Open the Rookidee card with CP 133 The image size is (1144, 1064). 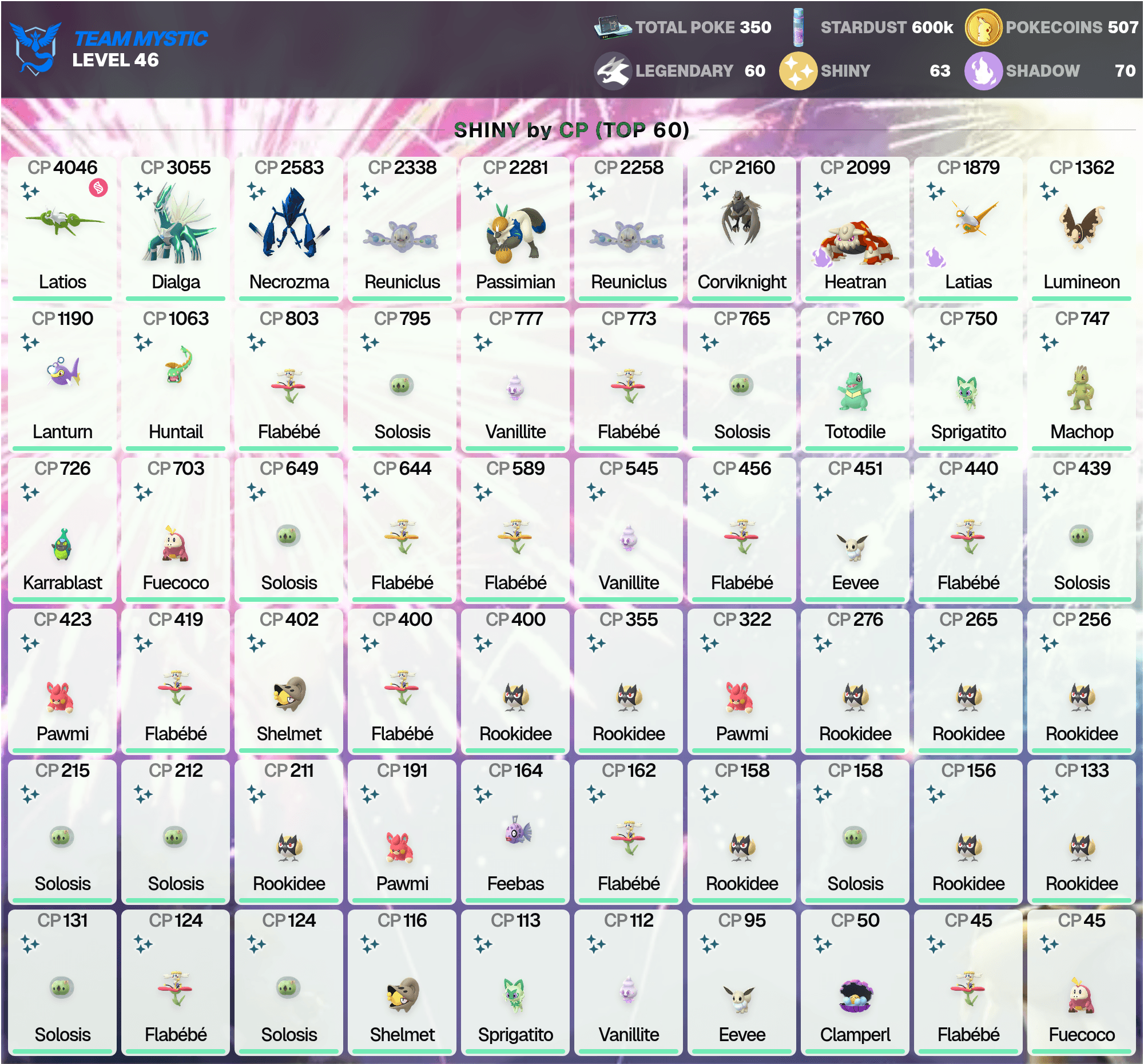click(1081, 832)
